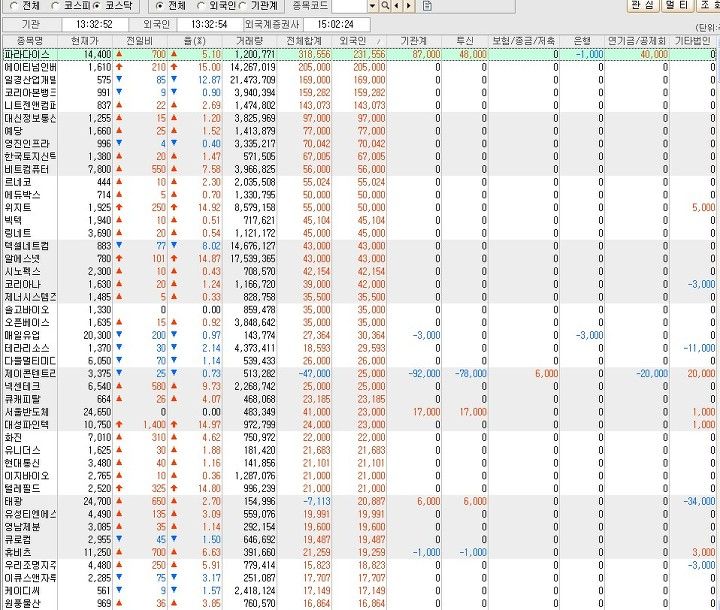Go to previous stock with left arrow

click(397, 6)
